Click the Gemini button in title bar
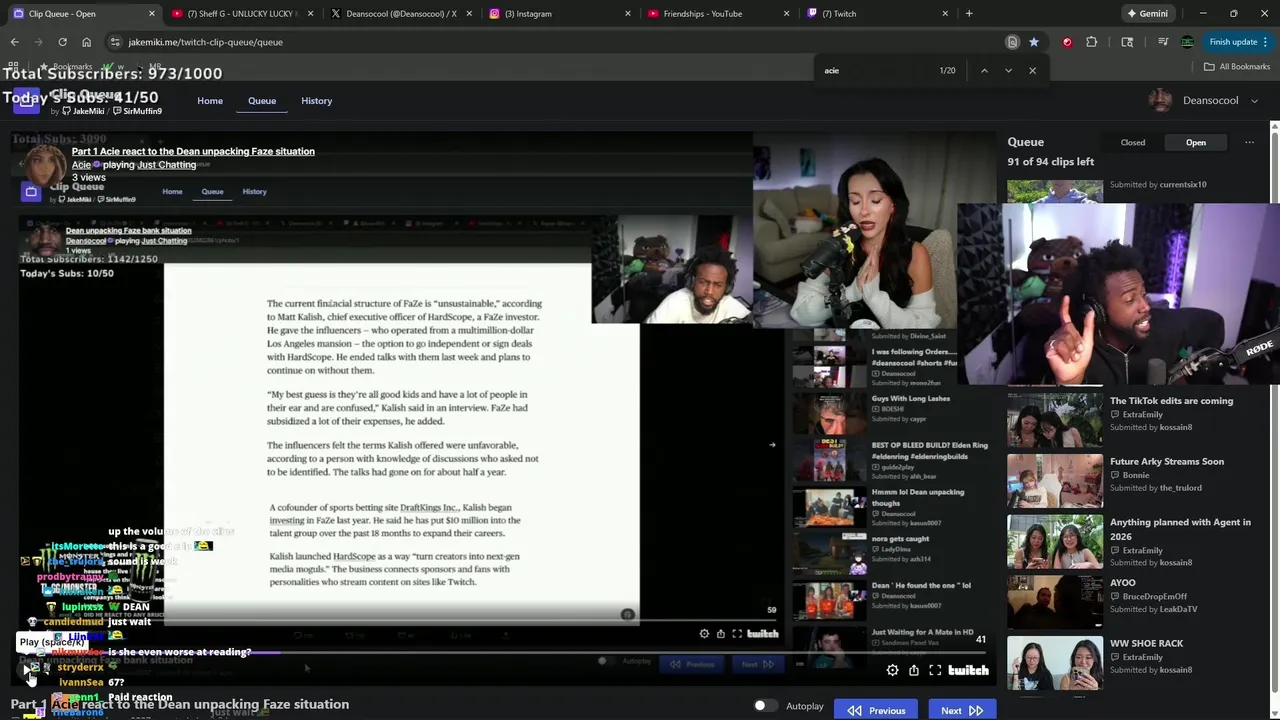The width and height of the screenshot is (1280, 720). pos(1147,14)
